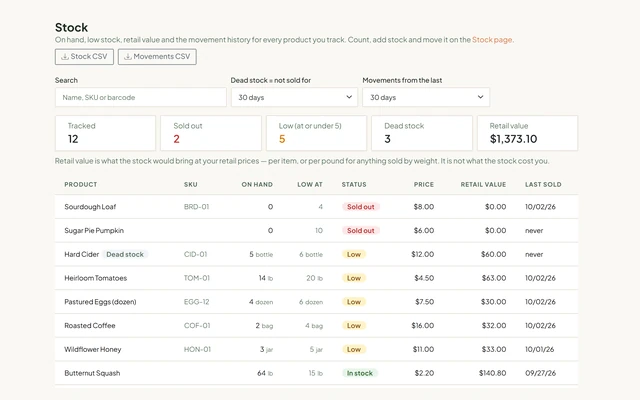The image size is (640, 400).
Task: Select the Hard Cider product name
Action: click(x=82, y=254)
